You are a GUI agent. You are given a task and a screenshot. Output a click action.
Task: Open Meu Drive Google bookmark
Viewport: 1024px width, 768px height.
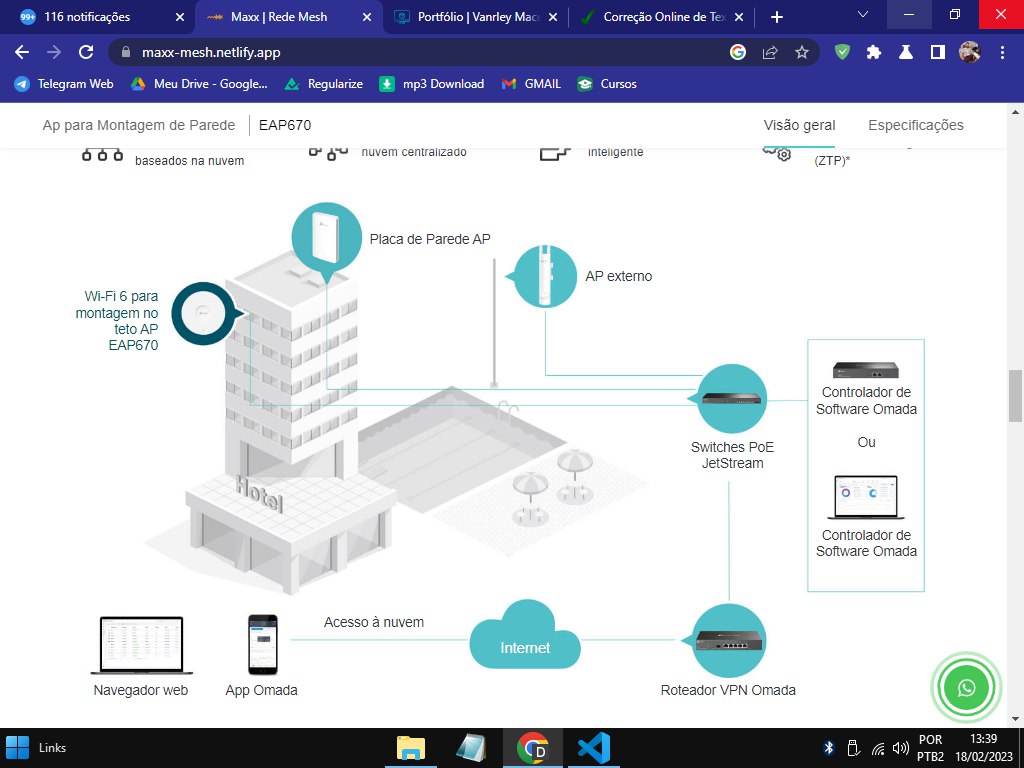199,84
